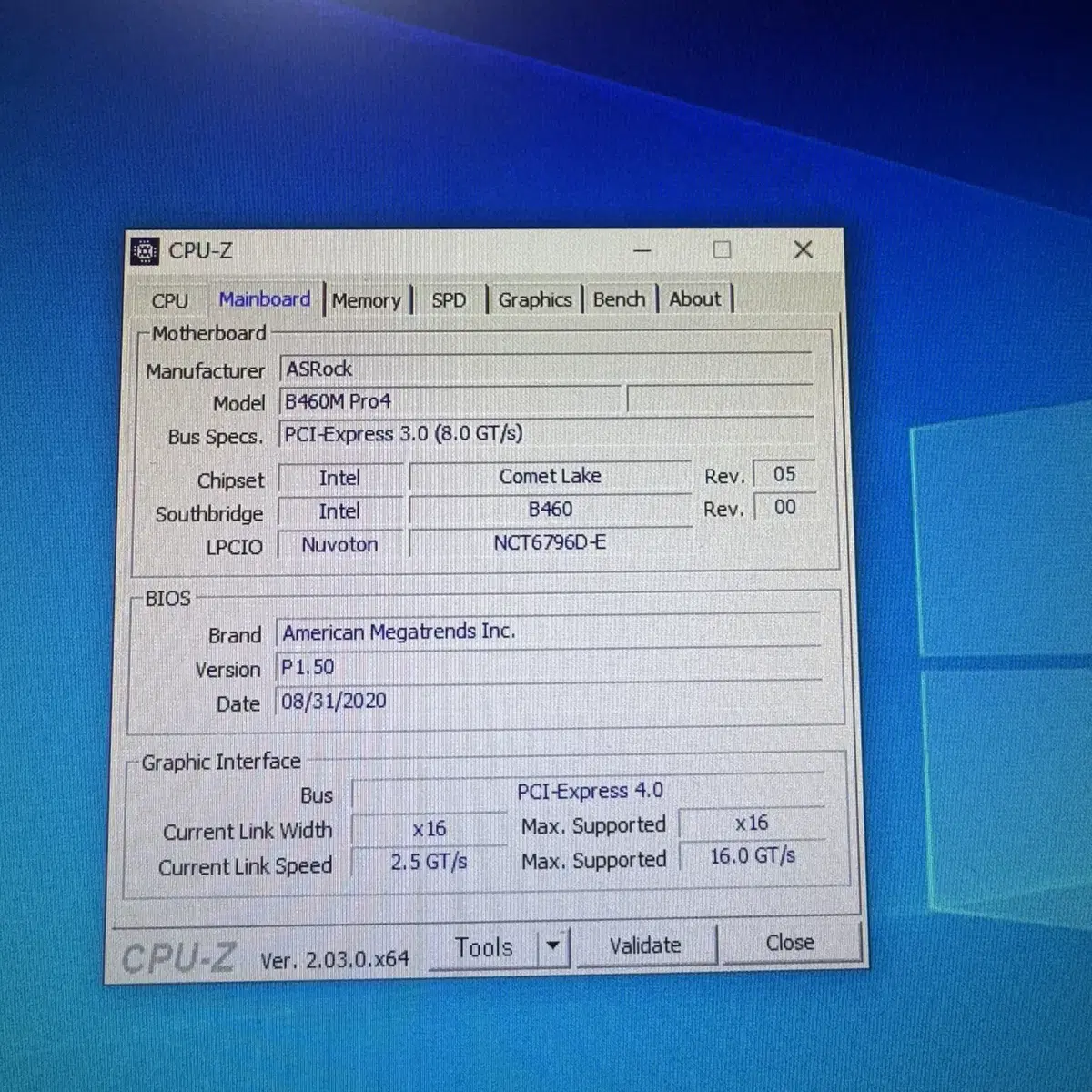Open the SPD tab

449,300
